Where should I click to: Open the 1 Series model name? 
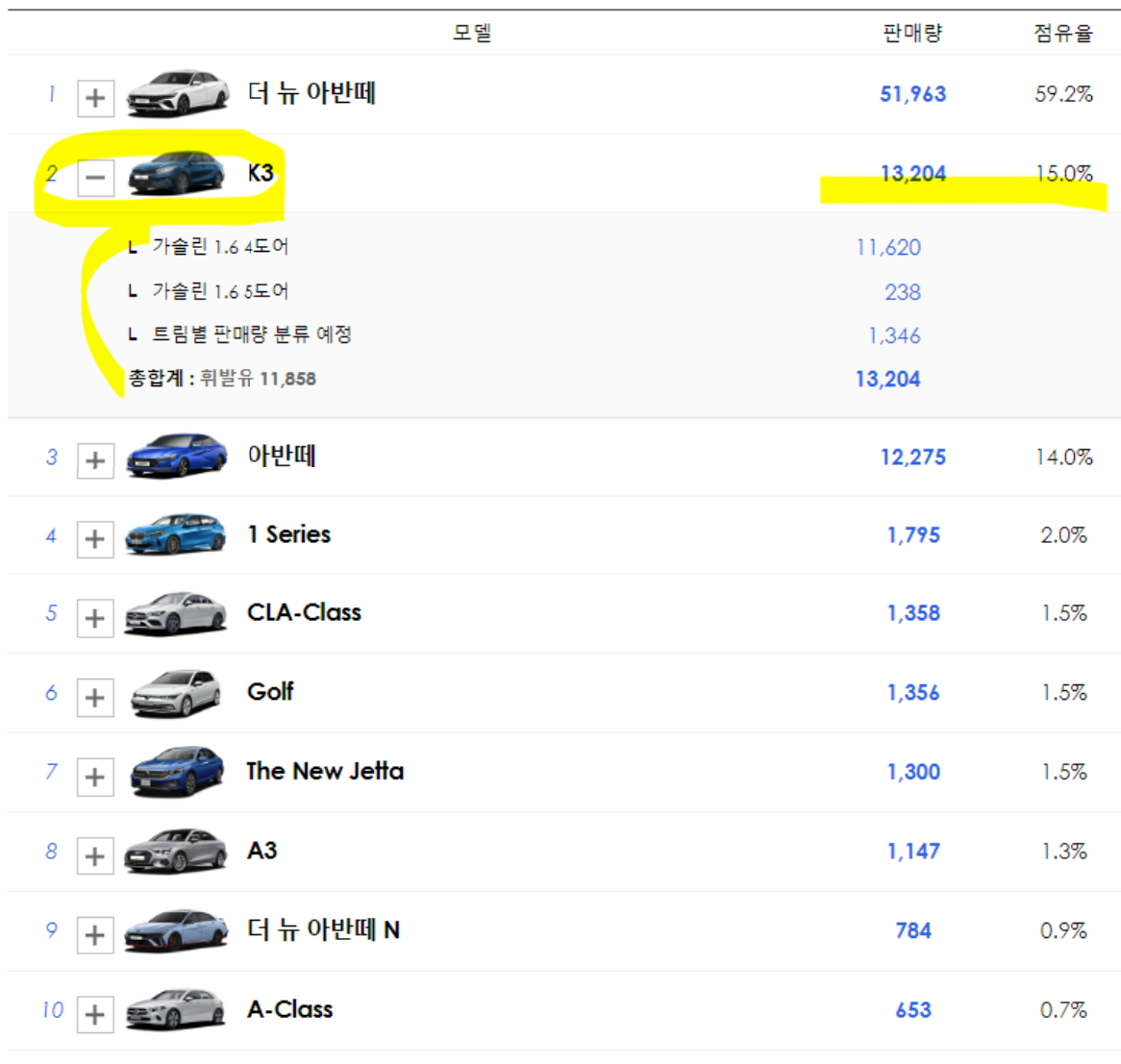click(288, 534)
